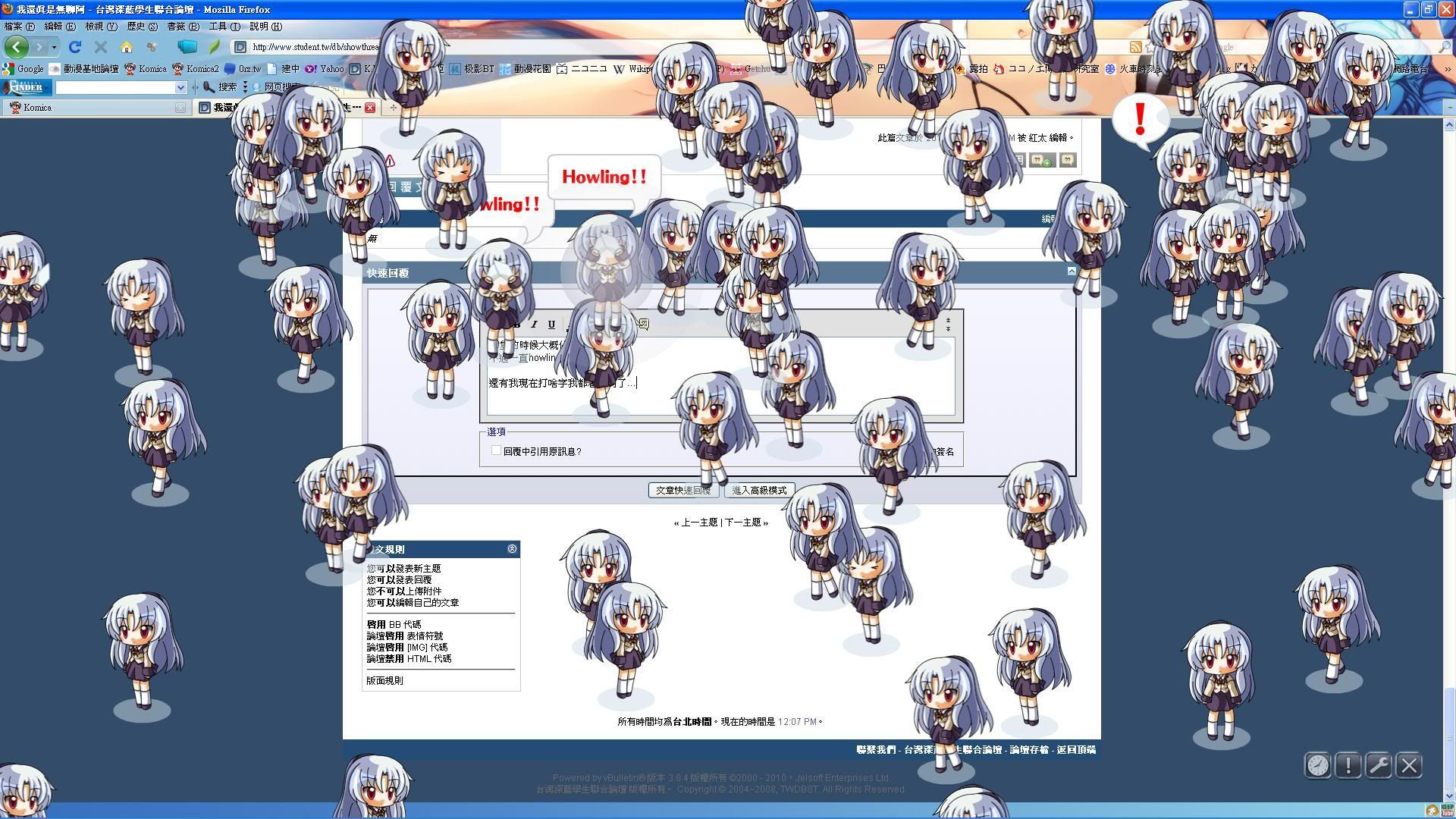Open the 0rz.tw bookmark
This screenshot has height=819, width=1456.
pyautogui.click(x=243, y=69)
